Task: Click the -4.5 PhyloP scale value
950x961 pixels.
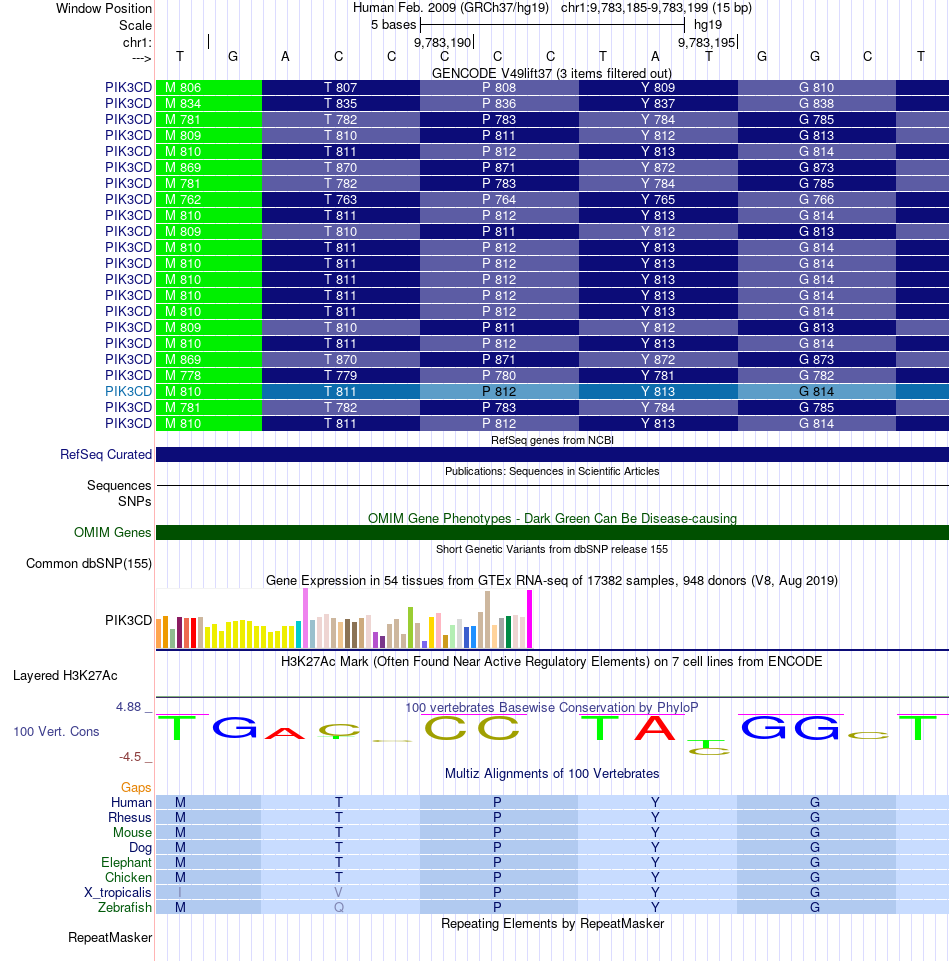Action: tap(130, 757)
